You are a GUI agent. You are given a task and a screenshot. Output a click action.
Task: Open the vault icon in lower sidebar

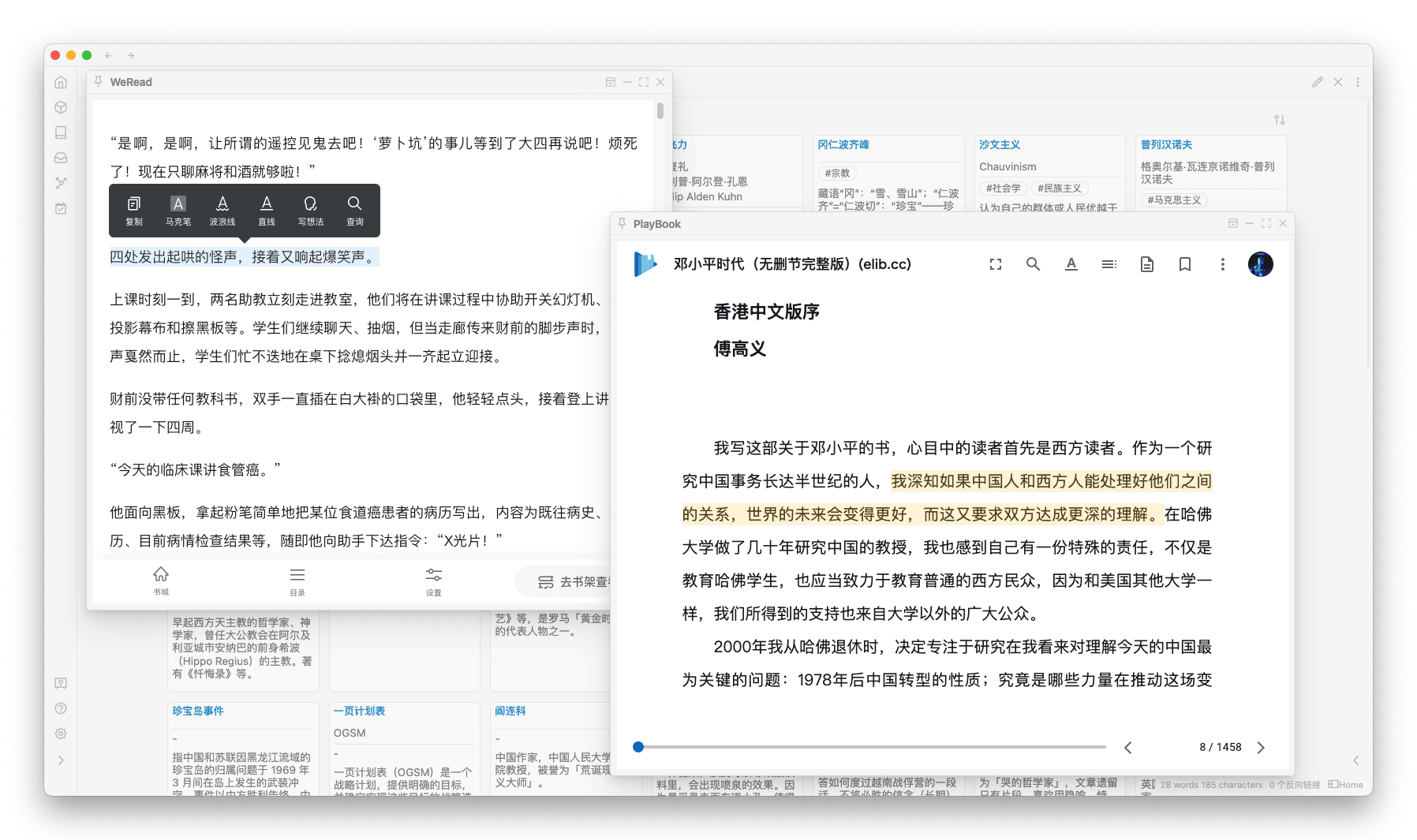[x=61, y=683]
